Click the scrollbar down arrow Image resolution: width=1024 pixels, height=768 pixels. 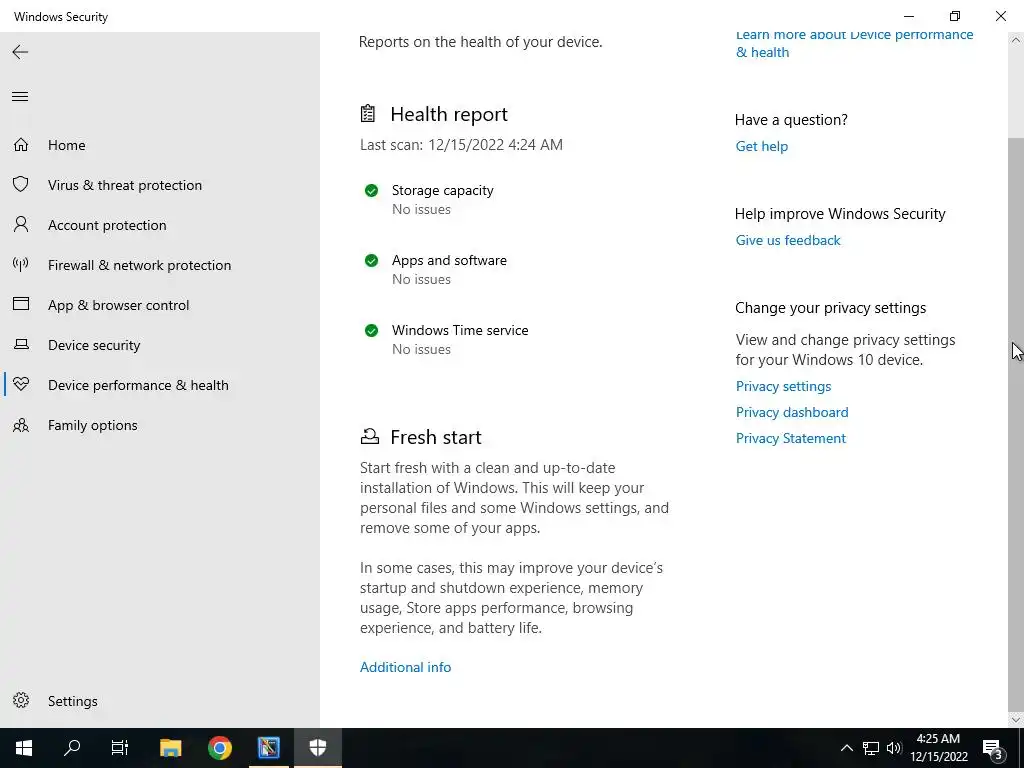click(1016, 720)
